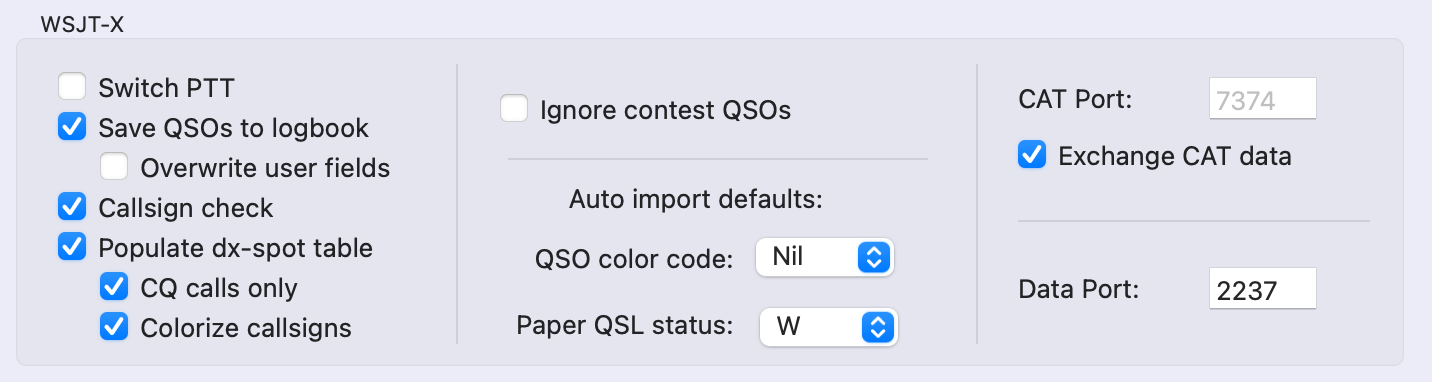The width and height of the screenshot is (1432, 382).
Task: Enable Ignore contest QSOs
Action: point(514,109)
